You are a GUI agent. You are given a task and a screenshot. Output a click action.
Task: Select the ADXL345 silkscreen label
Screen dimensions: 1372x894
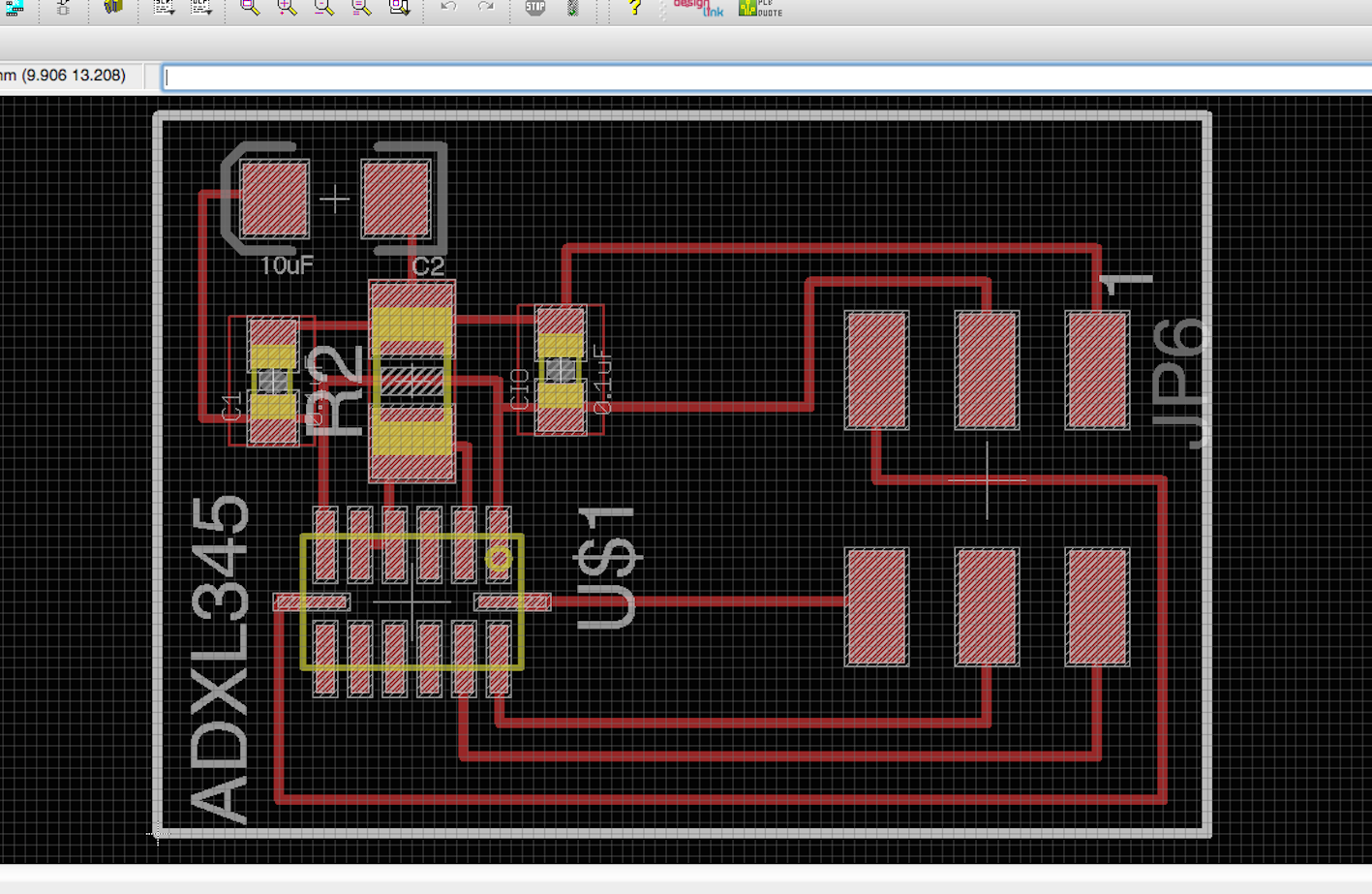220,659
